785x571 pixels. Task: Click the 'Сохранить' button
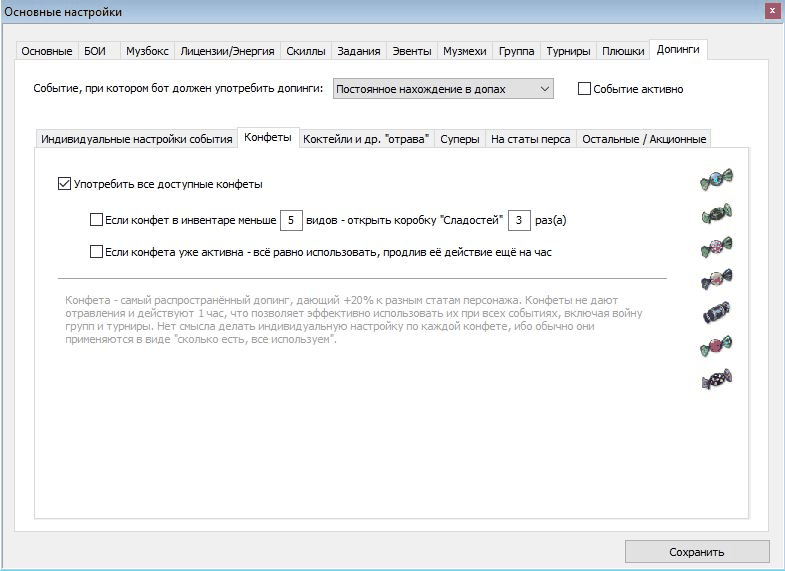click(x=696, y=551)
